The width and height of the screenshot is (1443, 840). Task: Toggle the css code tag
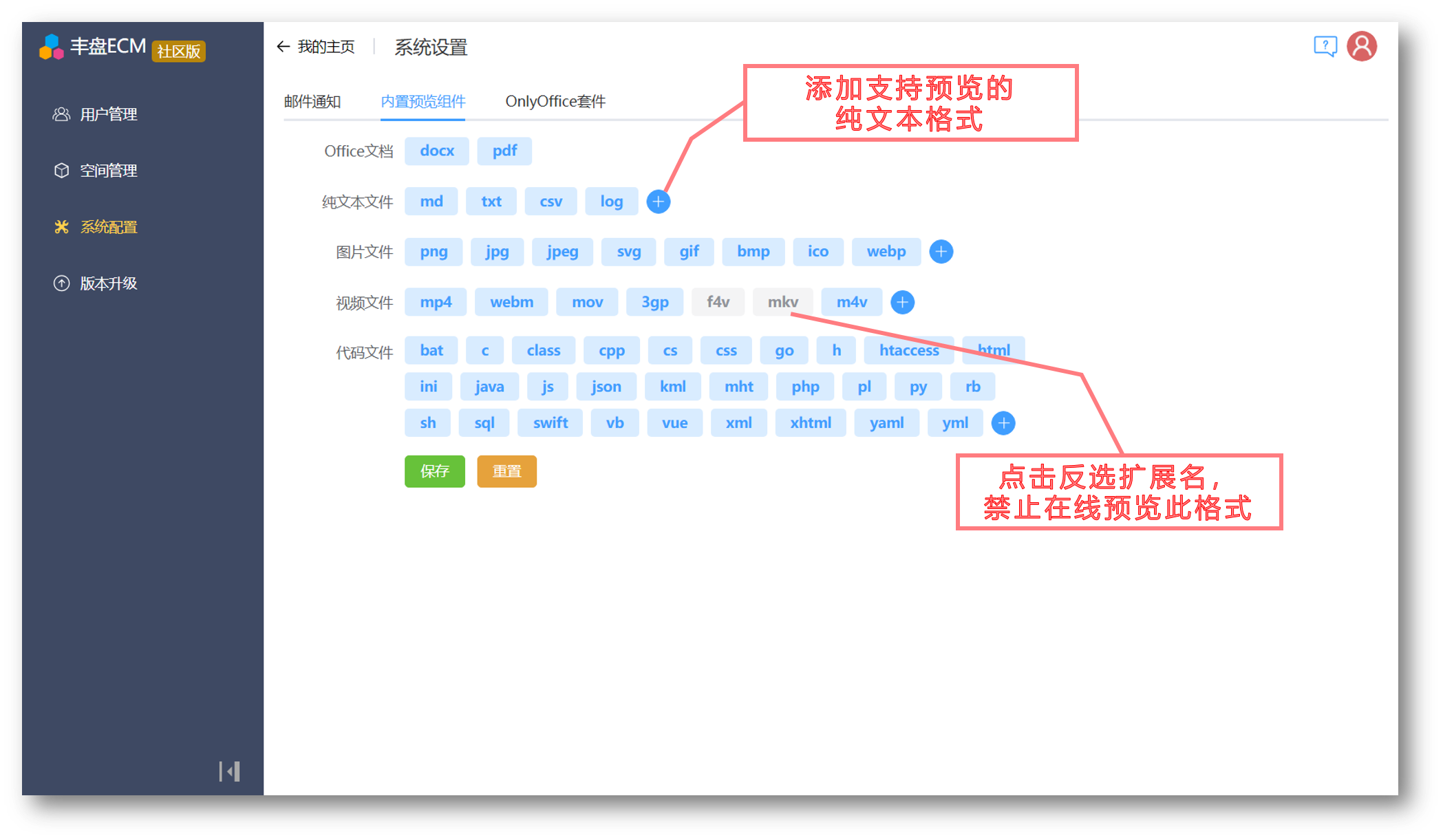pos(726,351)
